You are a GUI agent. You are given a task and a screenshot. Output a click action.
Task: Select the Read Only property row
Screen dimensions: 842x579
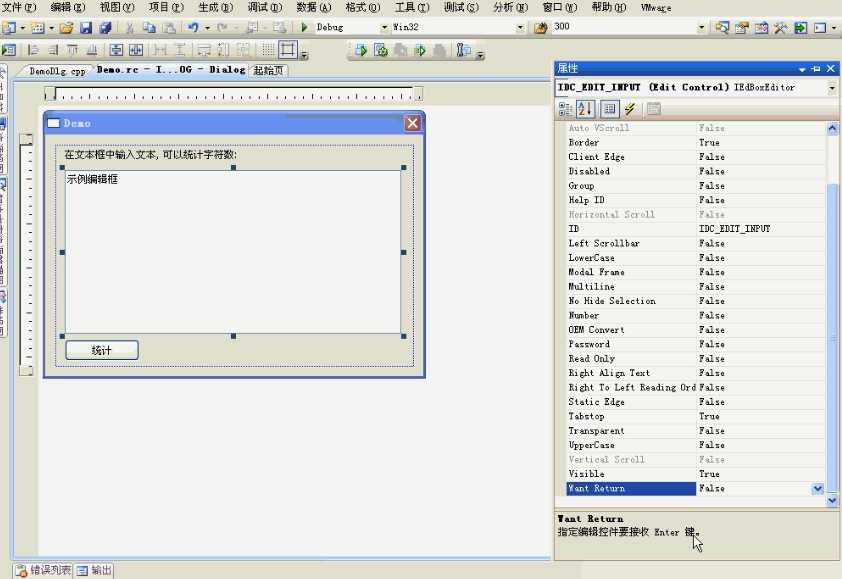coord(695,359)
